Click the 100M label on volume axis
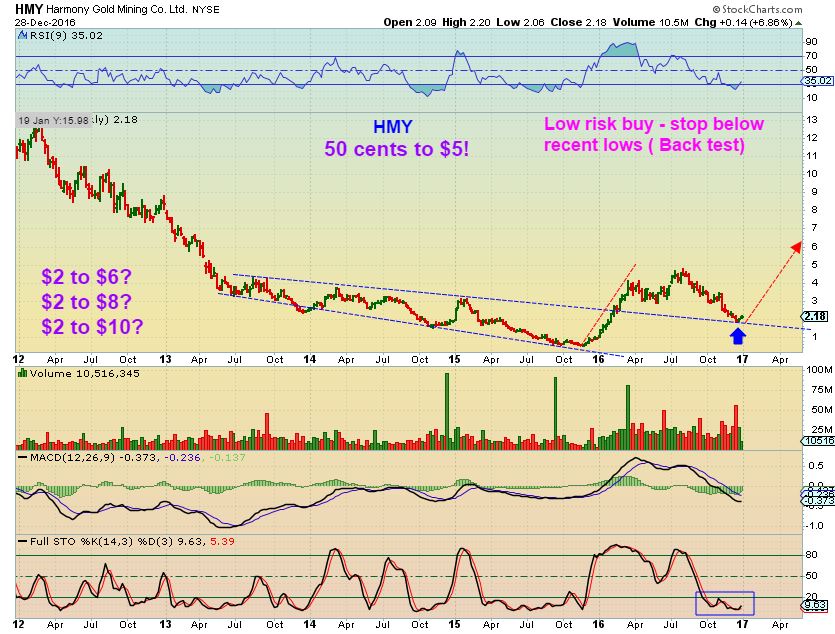This screenshot has height=634, width=835. [819, 369]
